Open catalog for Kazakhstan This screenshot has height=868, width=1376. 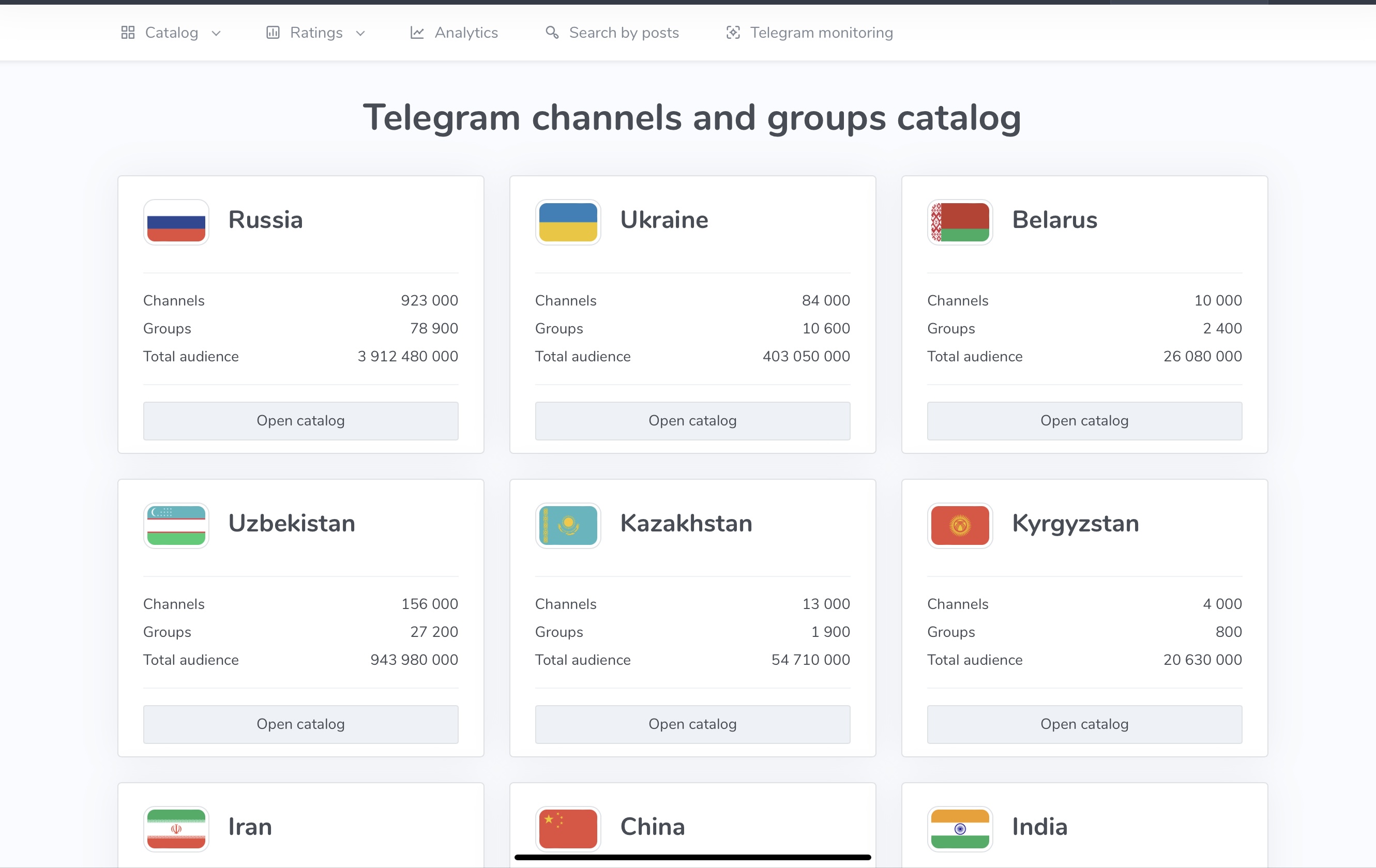coord(692,724)
